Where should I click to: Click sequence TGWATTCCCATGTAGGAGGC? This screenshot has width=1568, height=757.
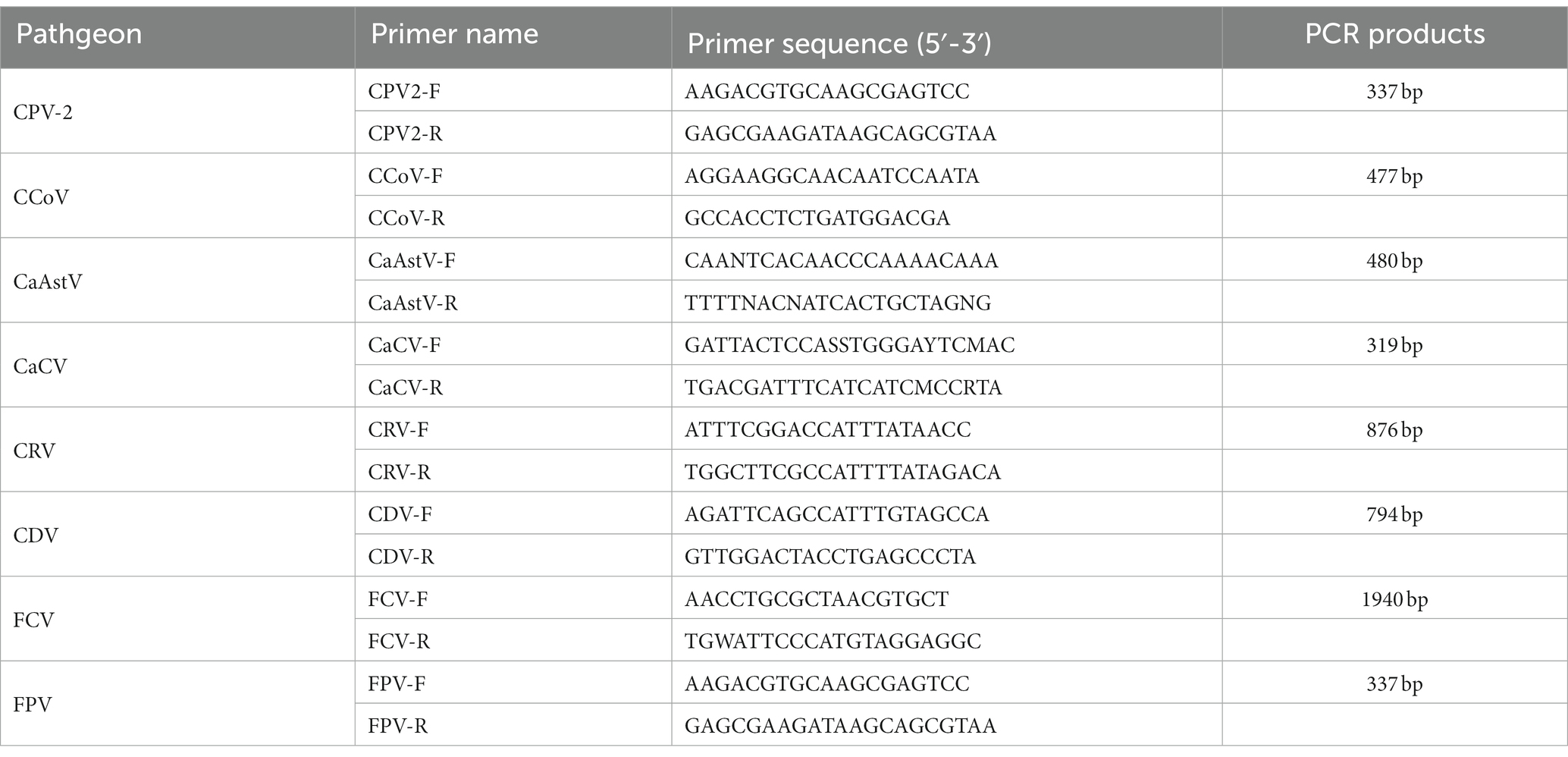tap(833, 642)
